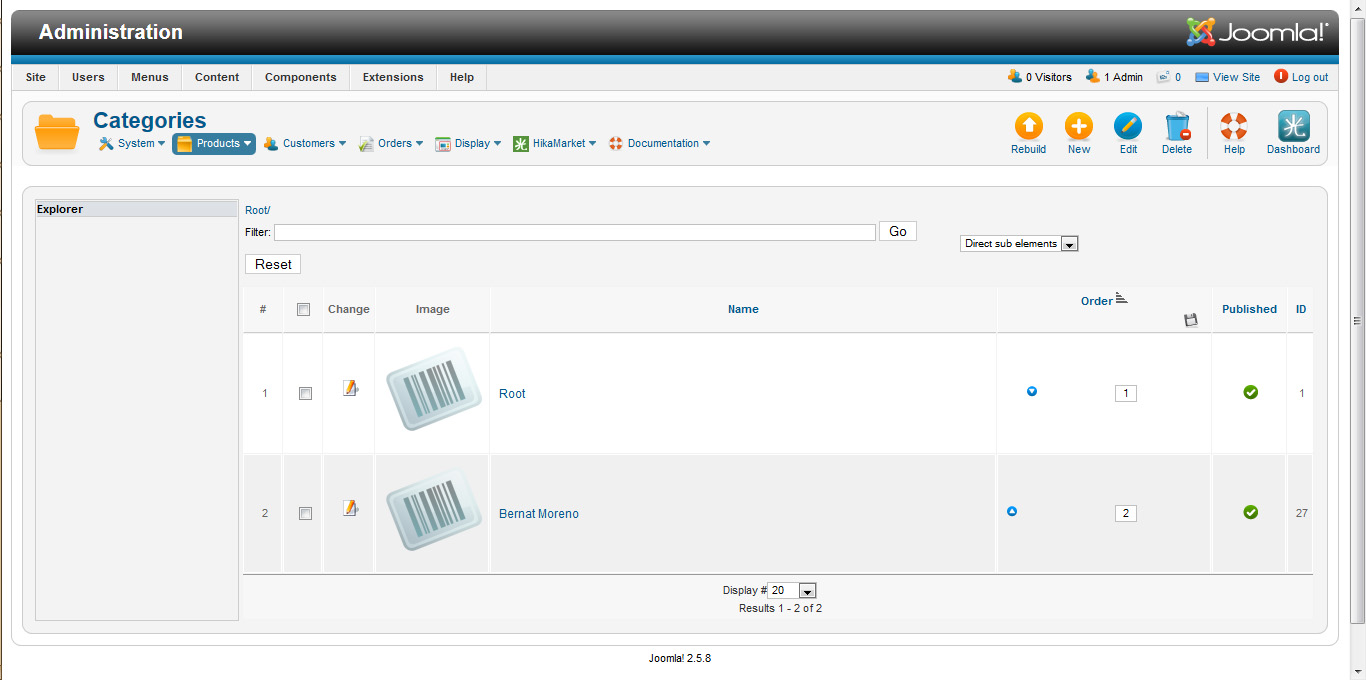Image resolution: width=1366 pixels, height=680 pixels.
Task: Open the Customers dropdown menu
Action: (305, 144)
